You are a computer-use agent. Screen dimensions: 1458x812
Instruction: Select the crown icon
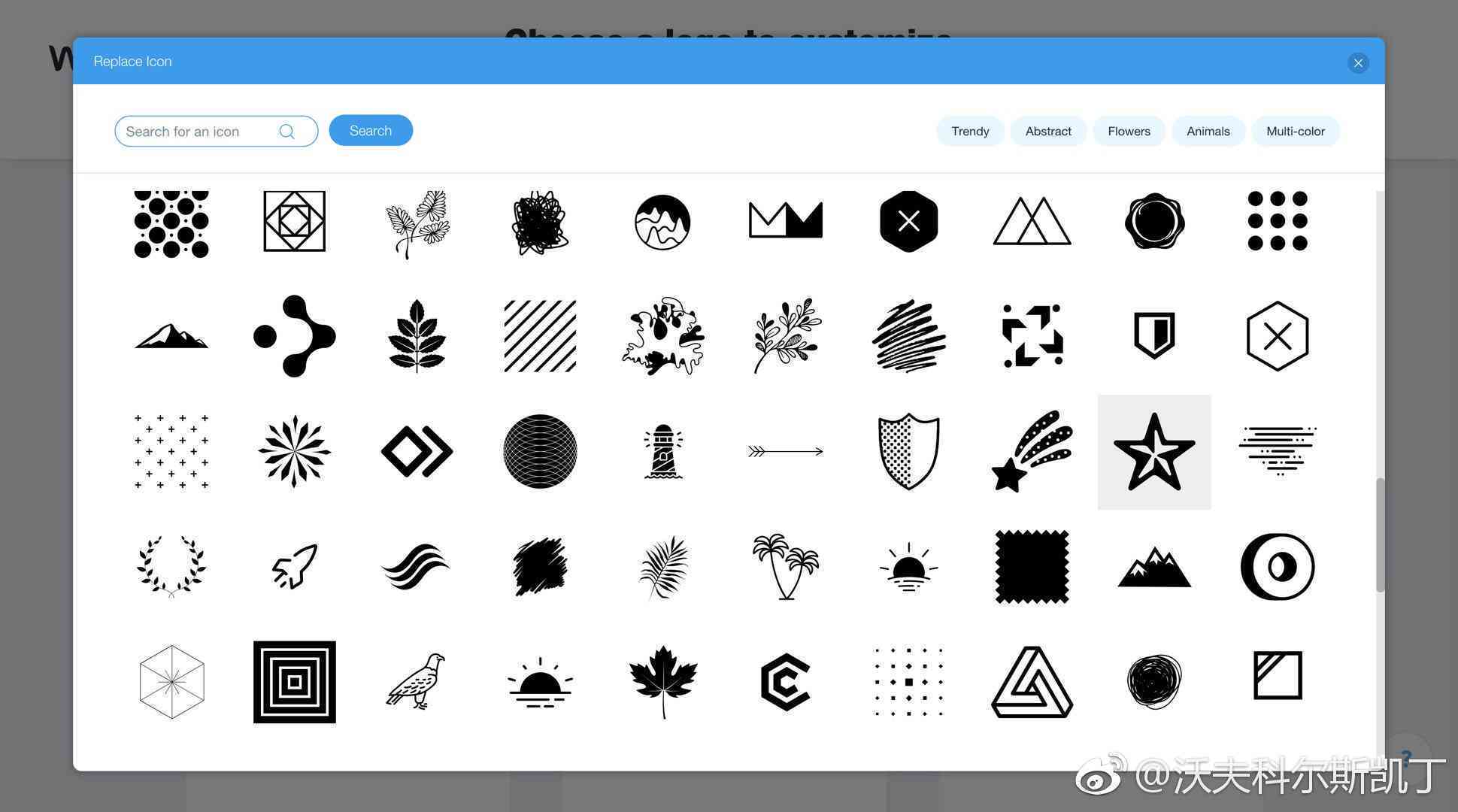click(785, 220)
